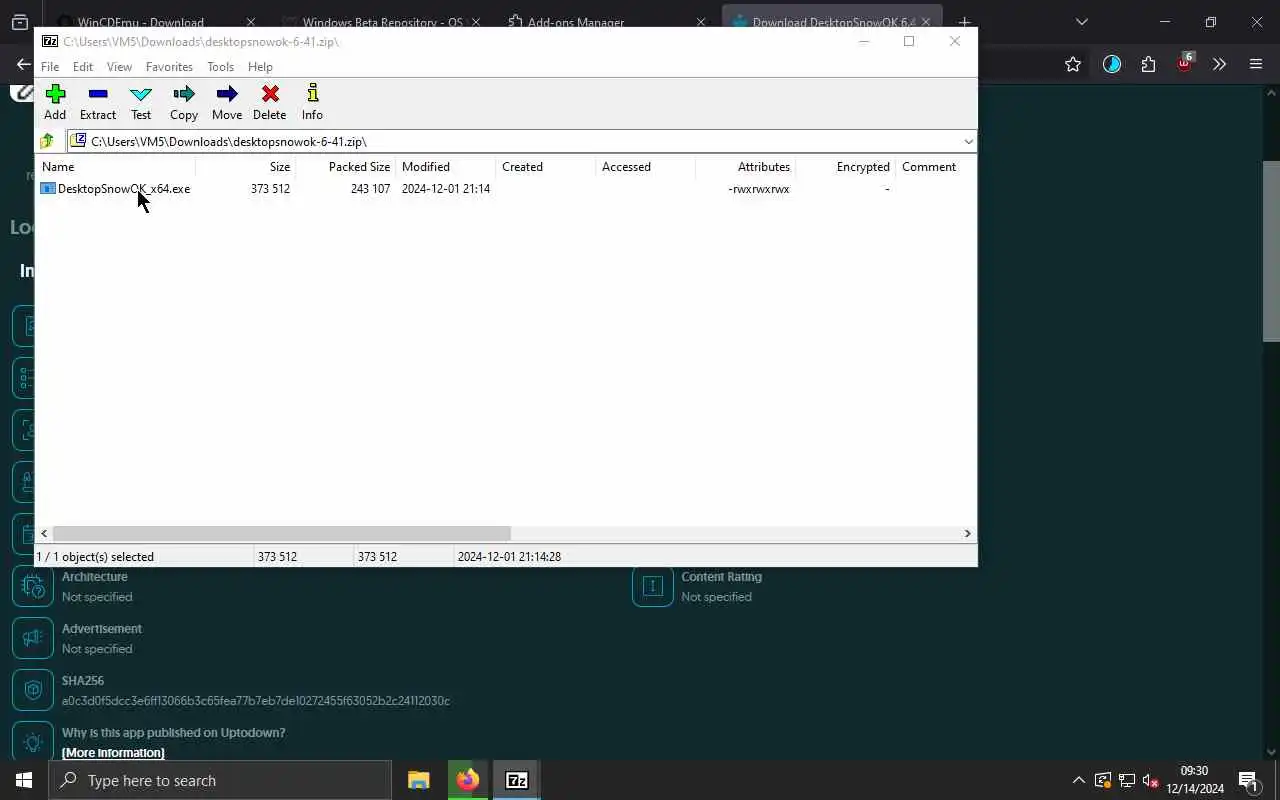The width and height of the screenshot is (1280, 800).
Task: Click the 373 512 size cell
Action: coord(270,189)
